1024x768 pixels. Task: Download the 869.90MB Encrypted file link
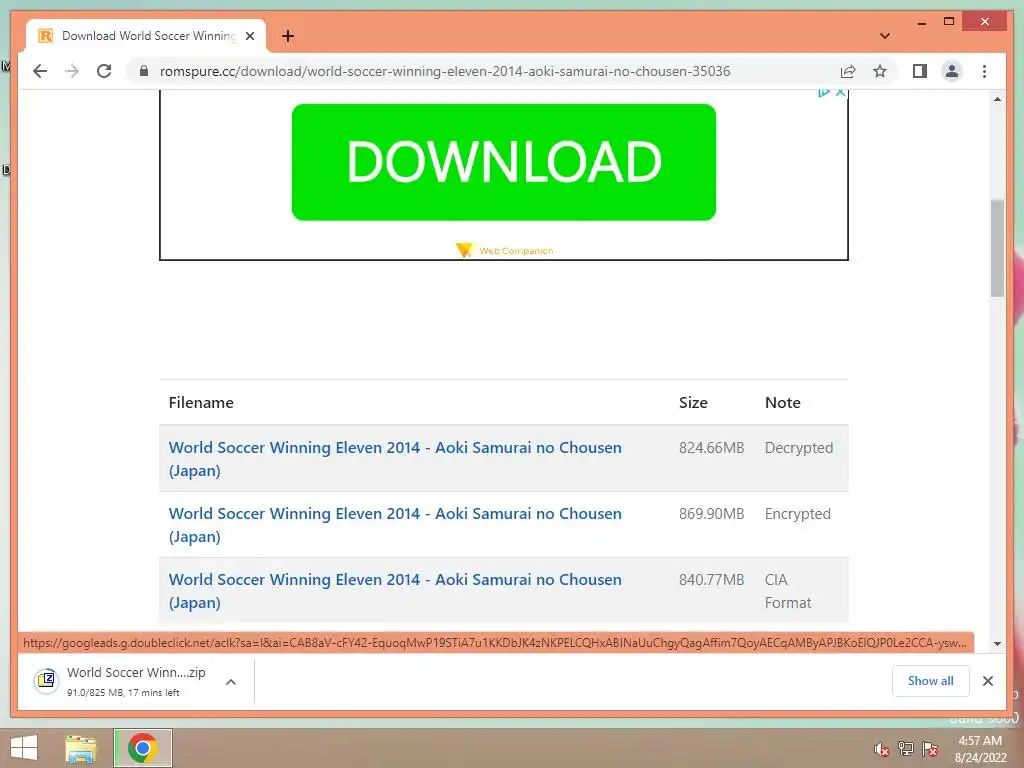click(395, 525)
